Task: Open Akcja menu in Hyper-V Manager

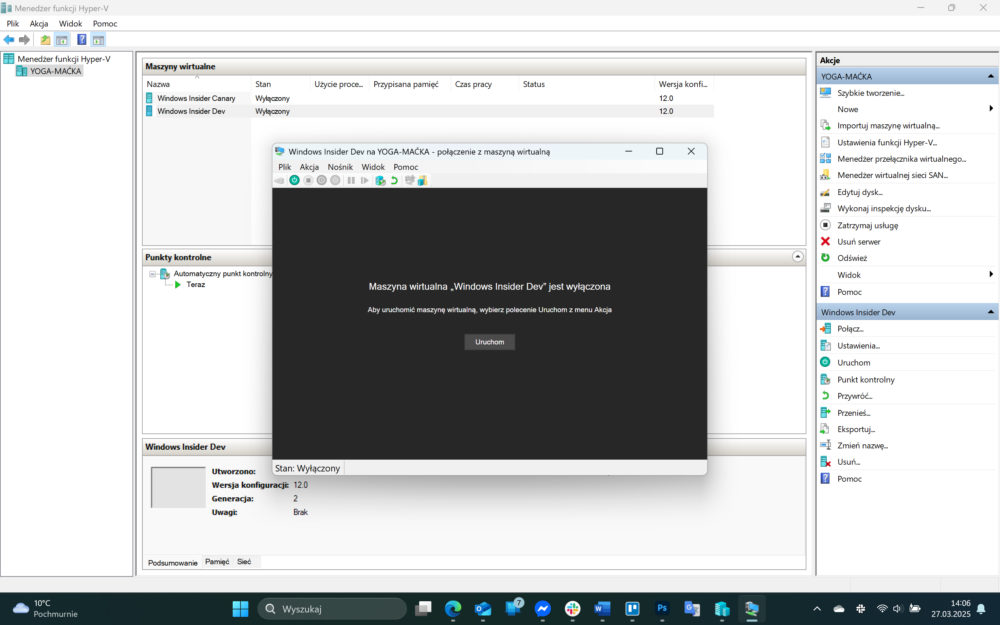Action: coord(39,24)
